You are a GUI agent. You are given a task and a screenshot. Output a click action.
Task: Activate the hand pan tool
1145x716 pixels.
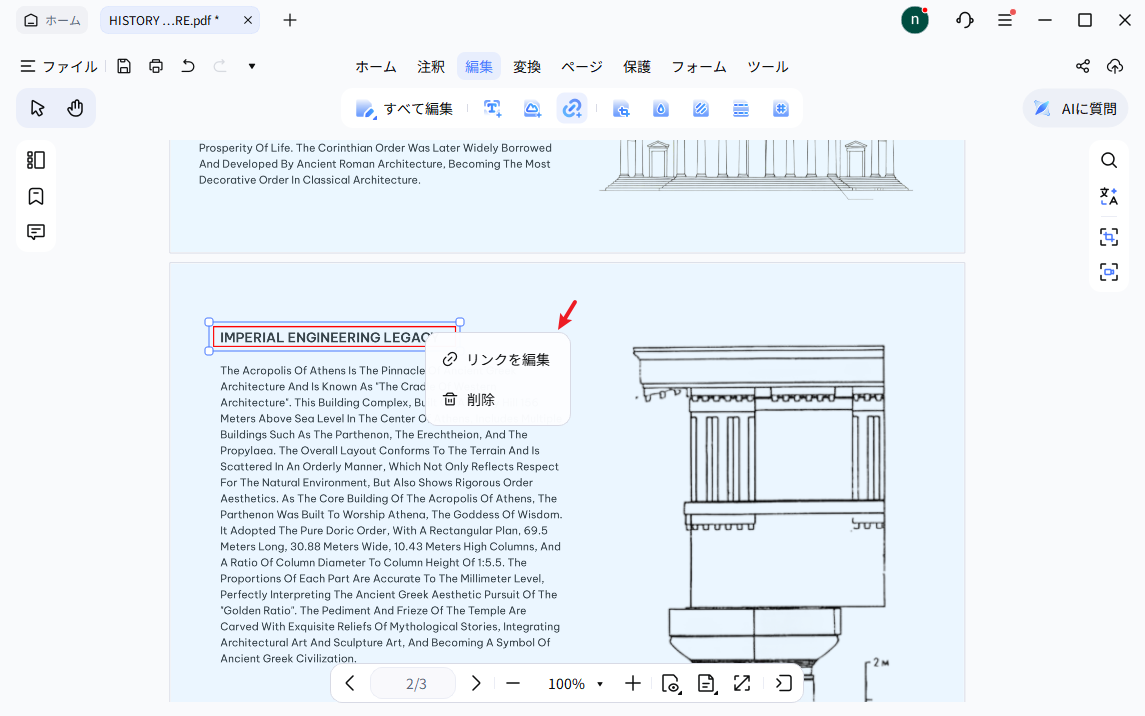75,109
